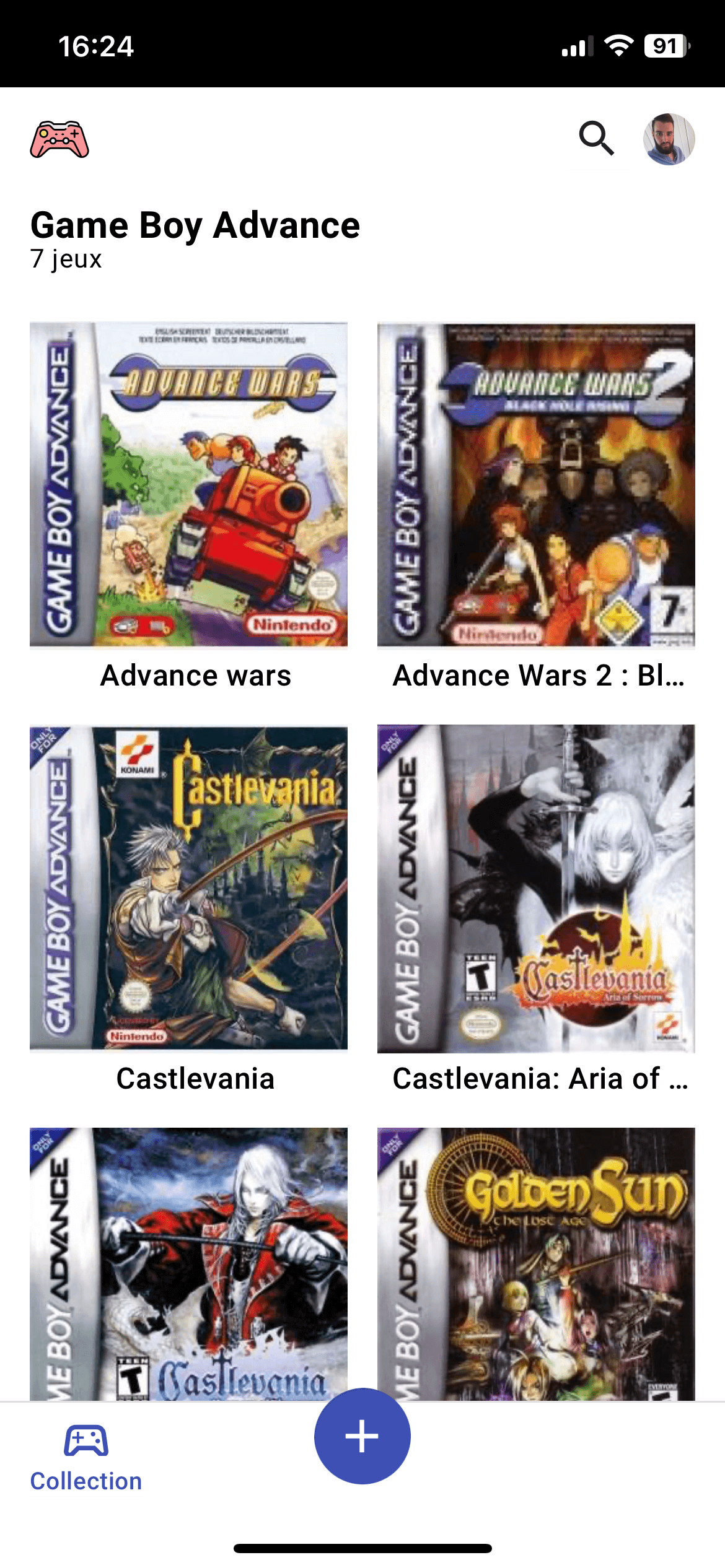
Task: Tap the Game Boy Advance heading
Action: click(195, 225)
